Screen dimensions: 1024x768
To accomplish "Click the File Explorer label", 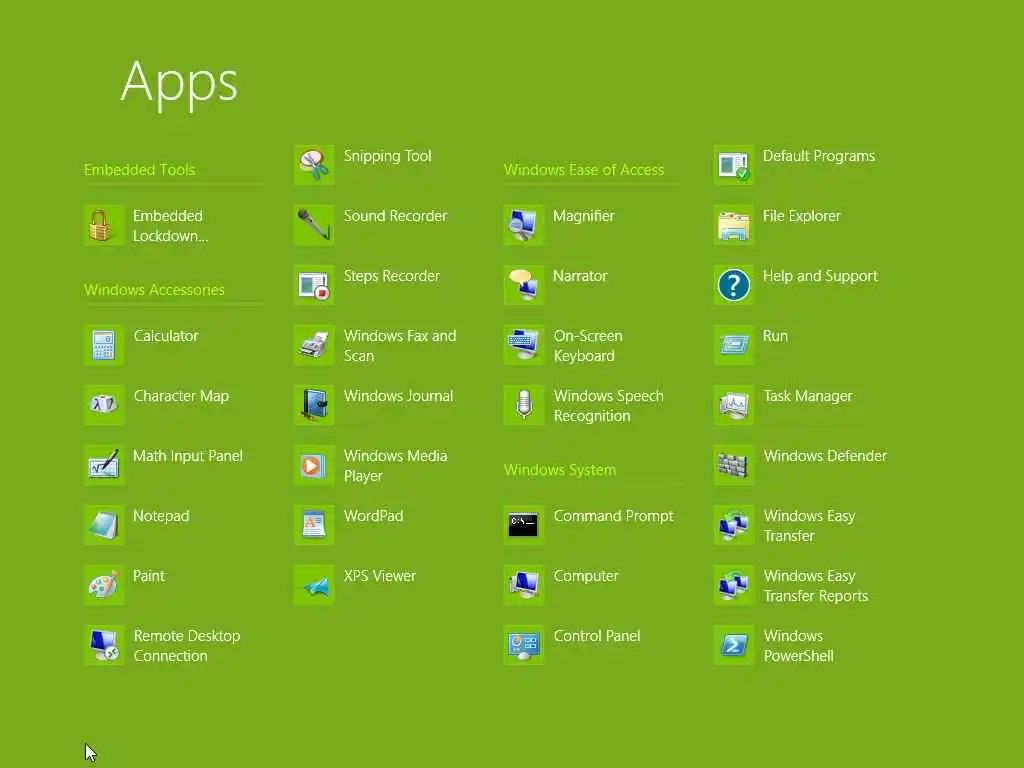I will (802, 216).
